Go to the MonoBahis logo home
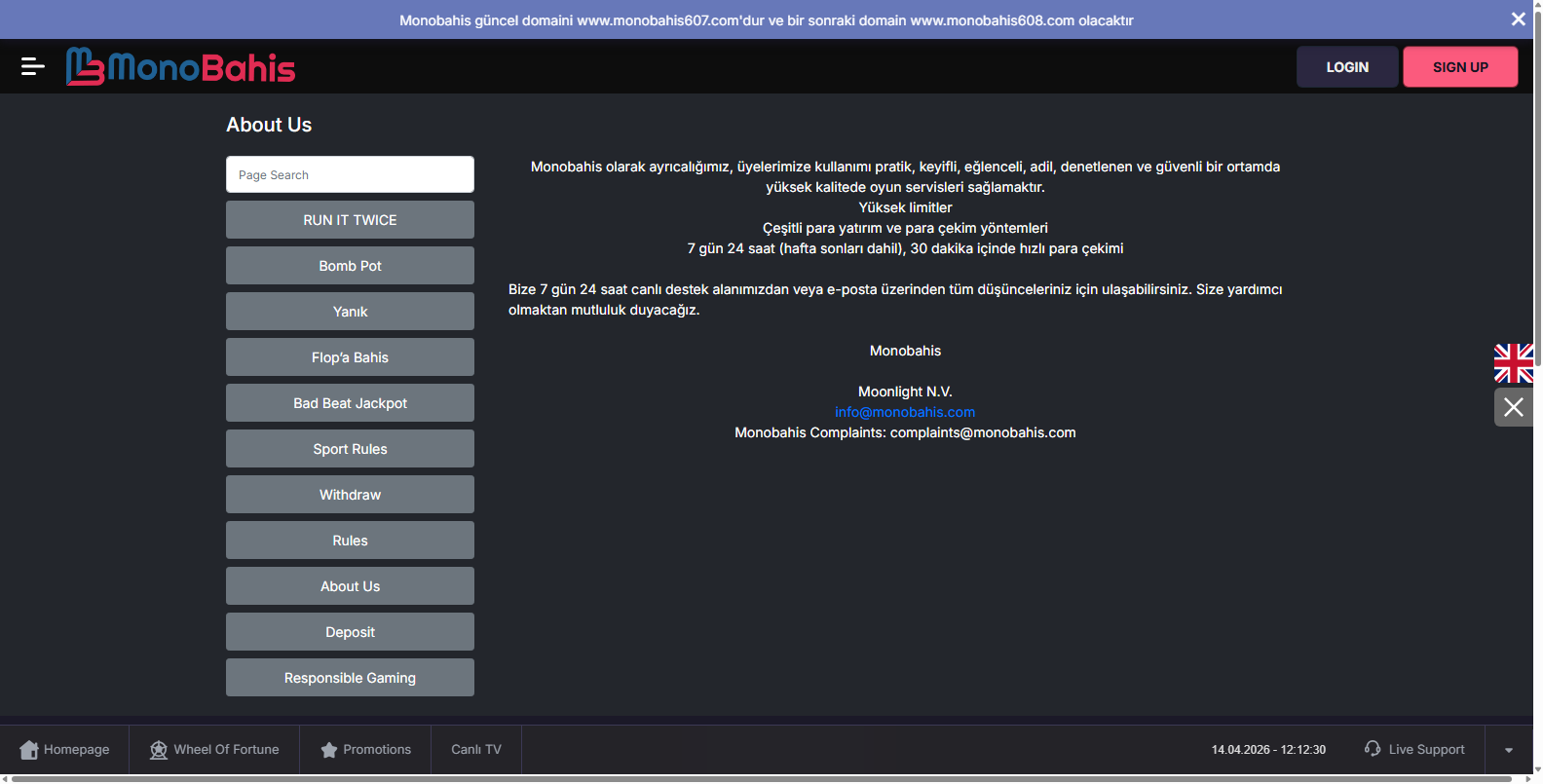The width and height of the screenshot is (1543, 784). click(180, 66)
